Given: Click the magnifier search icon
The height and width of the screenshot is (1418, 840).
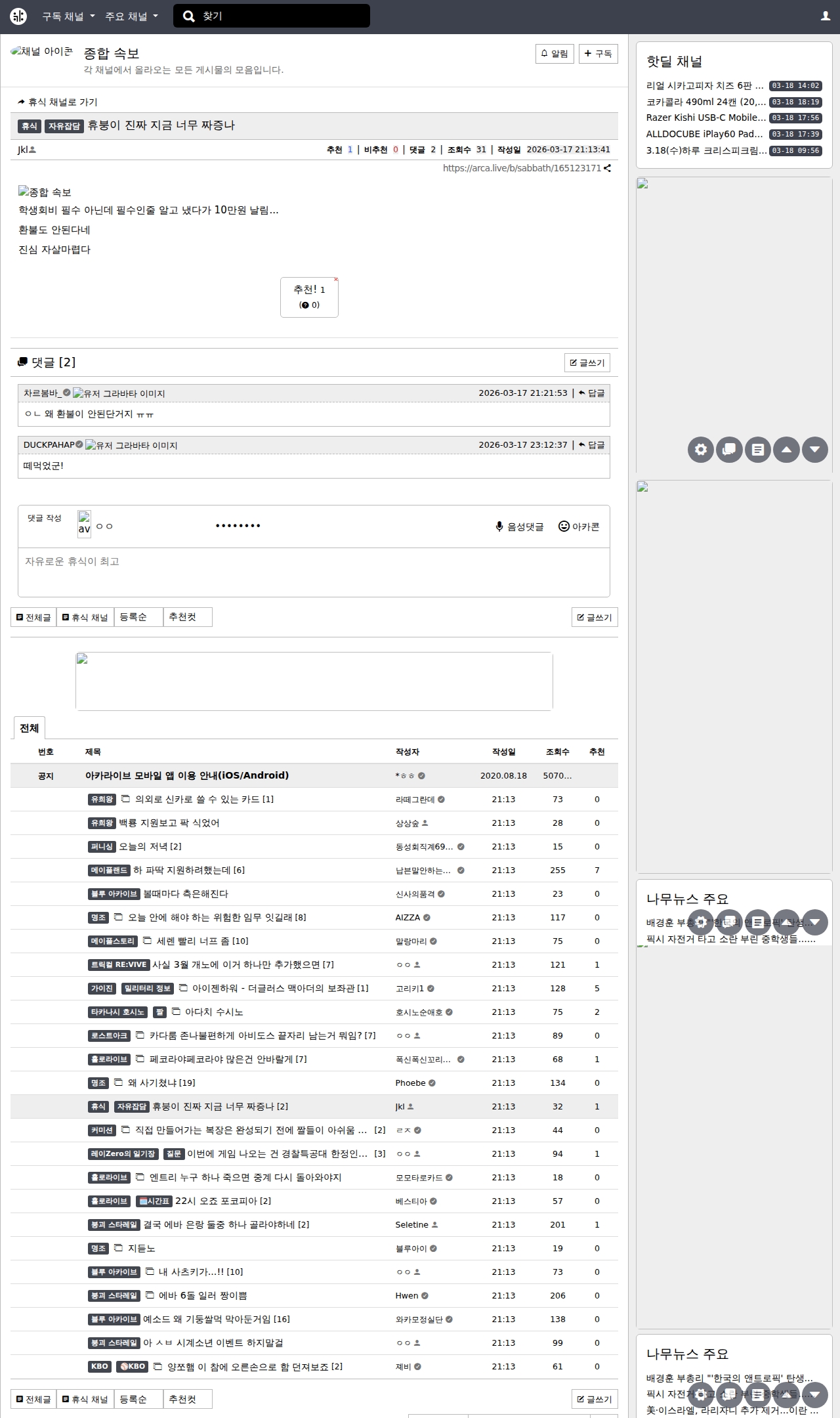Looking at the screenshot, I should click(x=189, y=16).
